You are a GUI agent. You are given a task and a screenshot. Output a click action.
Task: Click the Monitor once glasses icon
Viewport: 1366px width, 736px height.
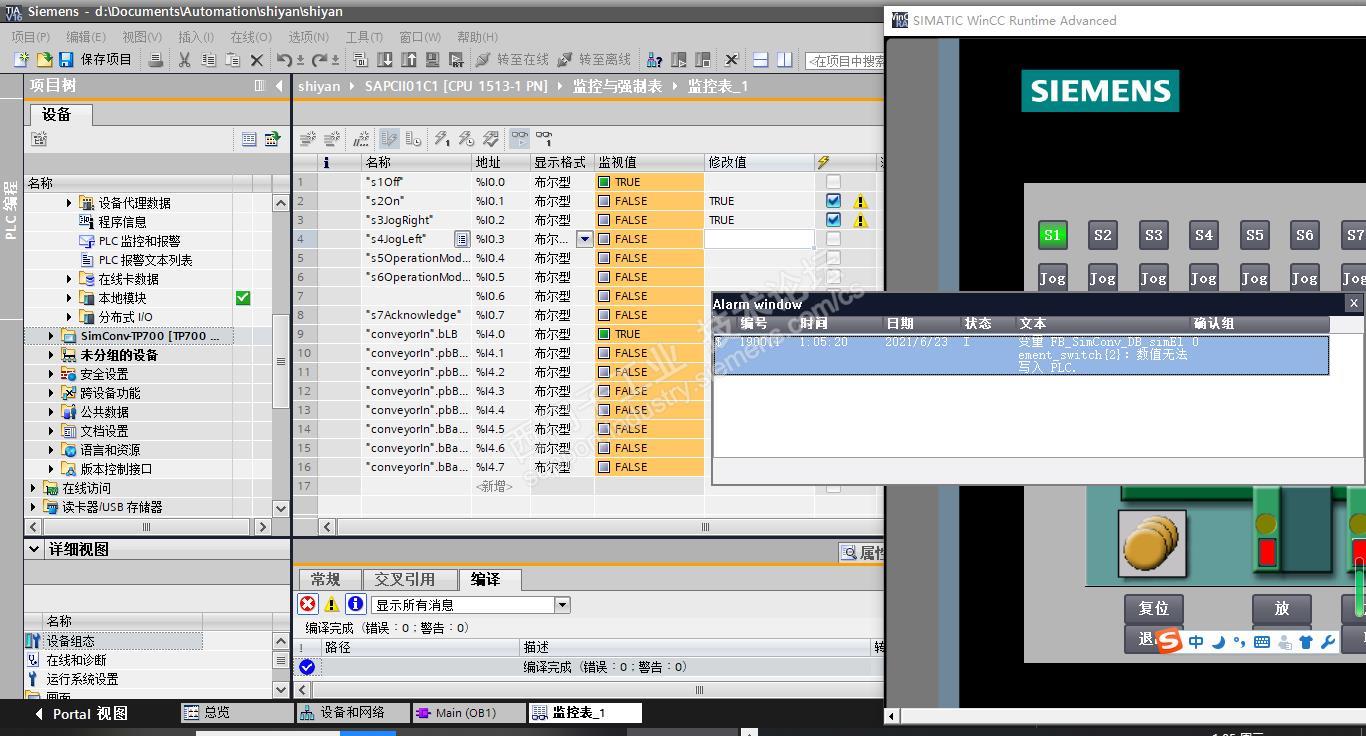click(x=544, y=139)
